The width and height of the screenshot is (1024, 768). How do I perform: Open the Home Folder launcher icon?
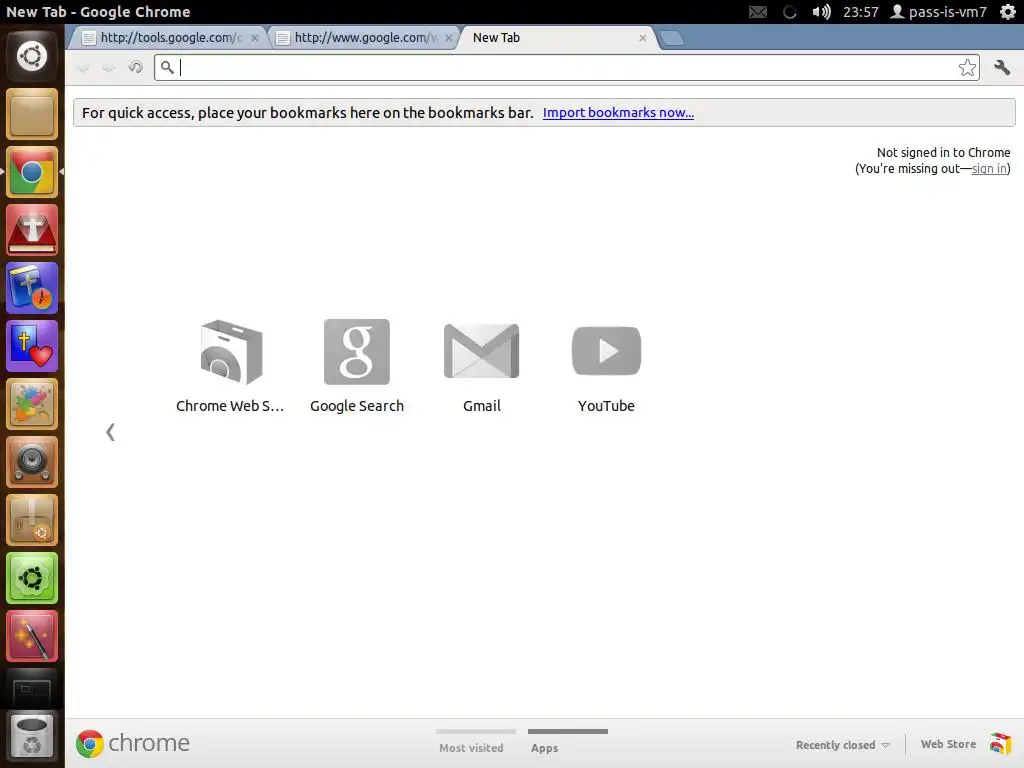click(32, 114)
